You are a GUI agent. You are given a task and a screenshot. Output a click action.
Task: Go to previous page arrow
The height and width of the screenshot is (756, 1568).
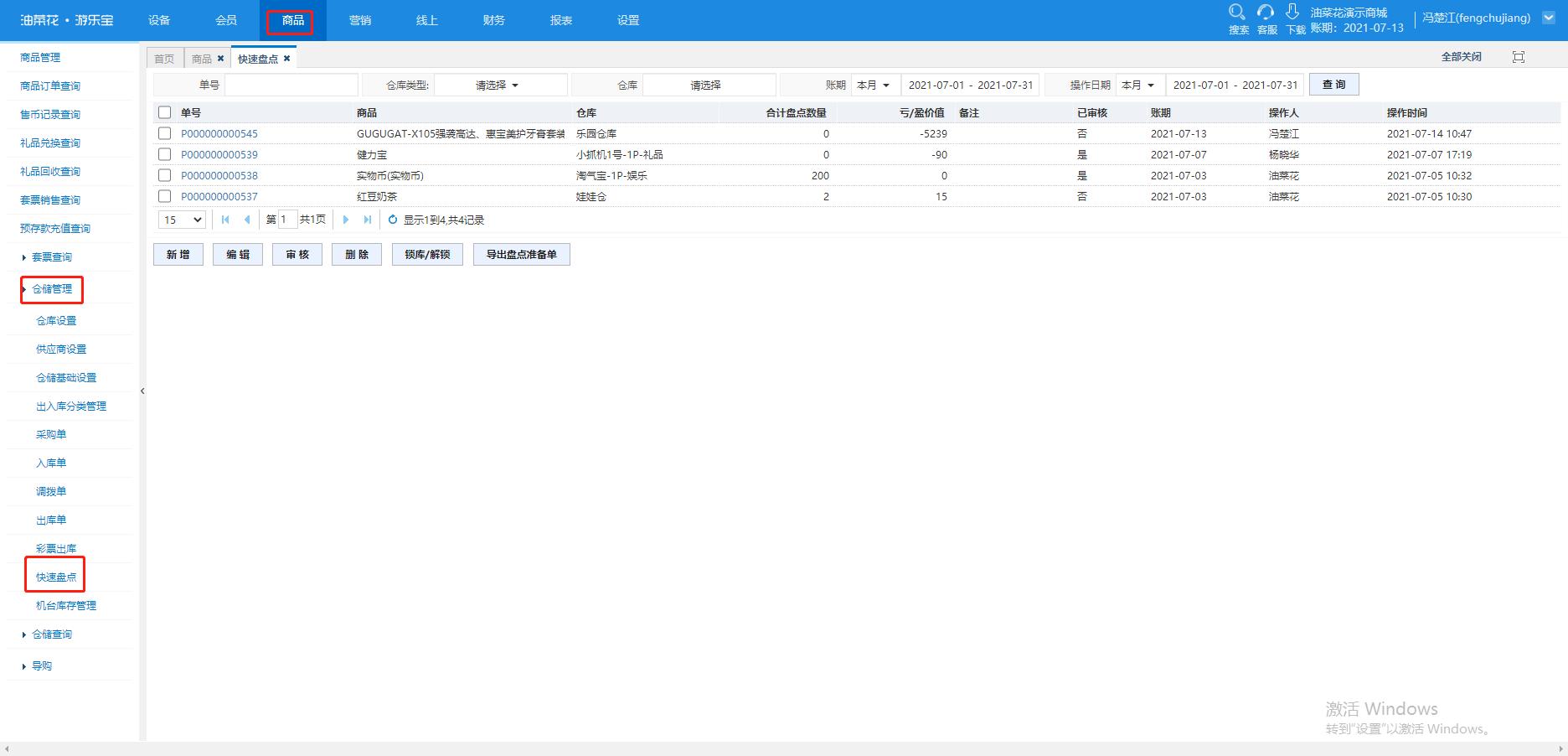click(246, 220)
